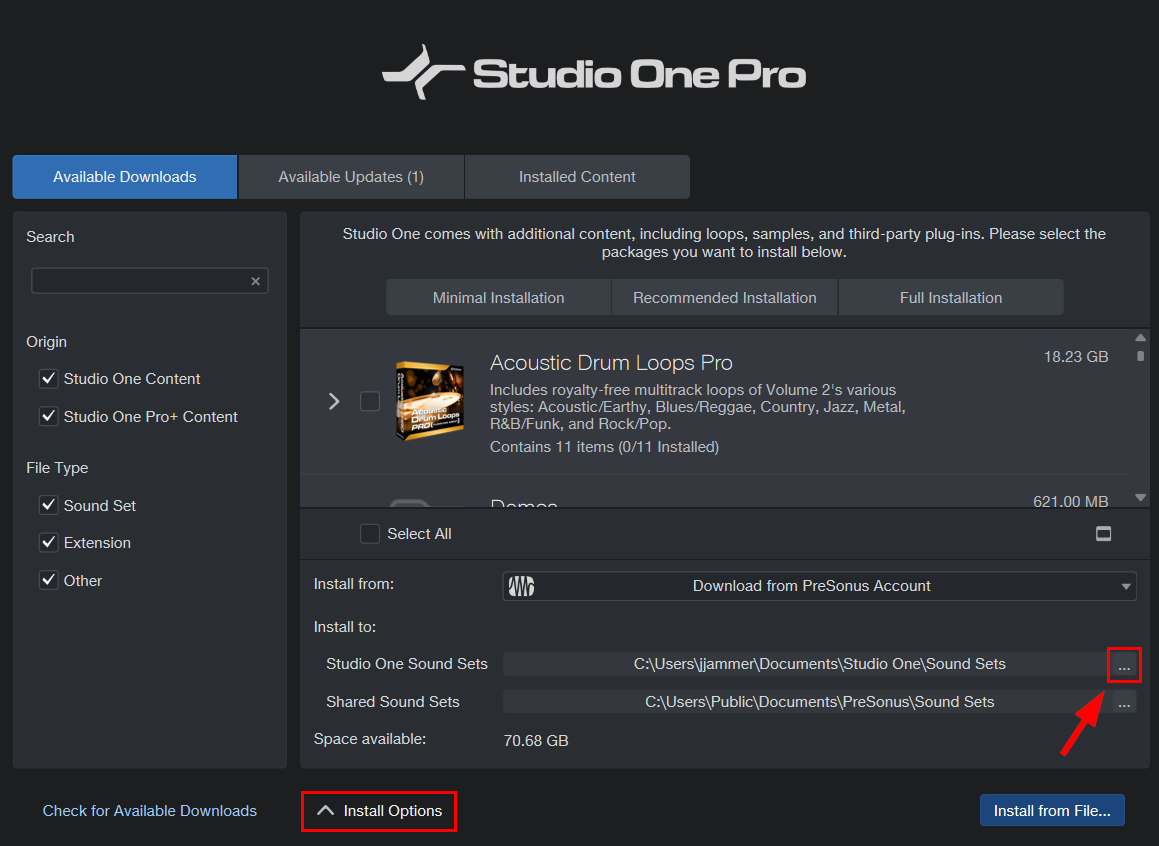
Task: Open the Install from dropdown
Action: coord(819,586)
